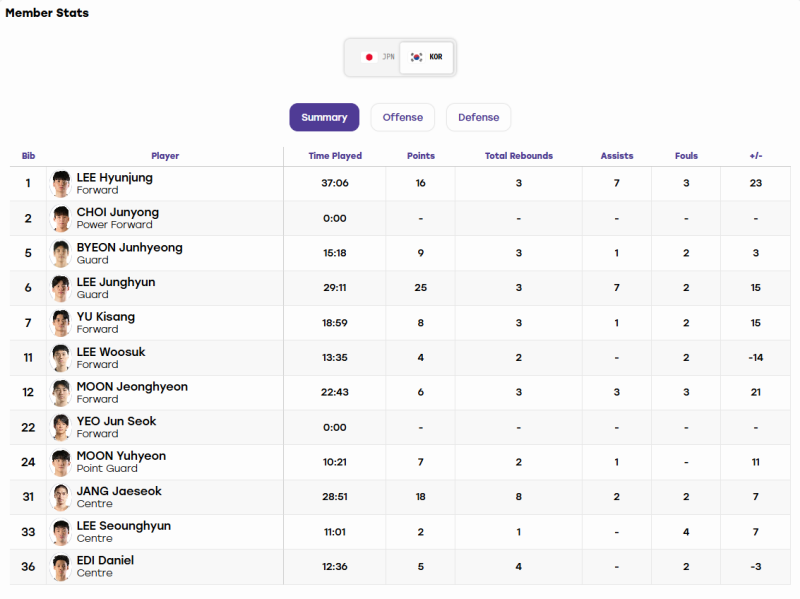Image resolution: width=800 pixels, height=599 pixels.
Task: Click LEE Hyunjung's player photo
Action: tap(61, 184)
